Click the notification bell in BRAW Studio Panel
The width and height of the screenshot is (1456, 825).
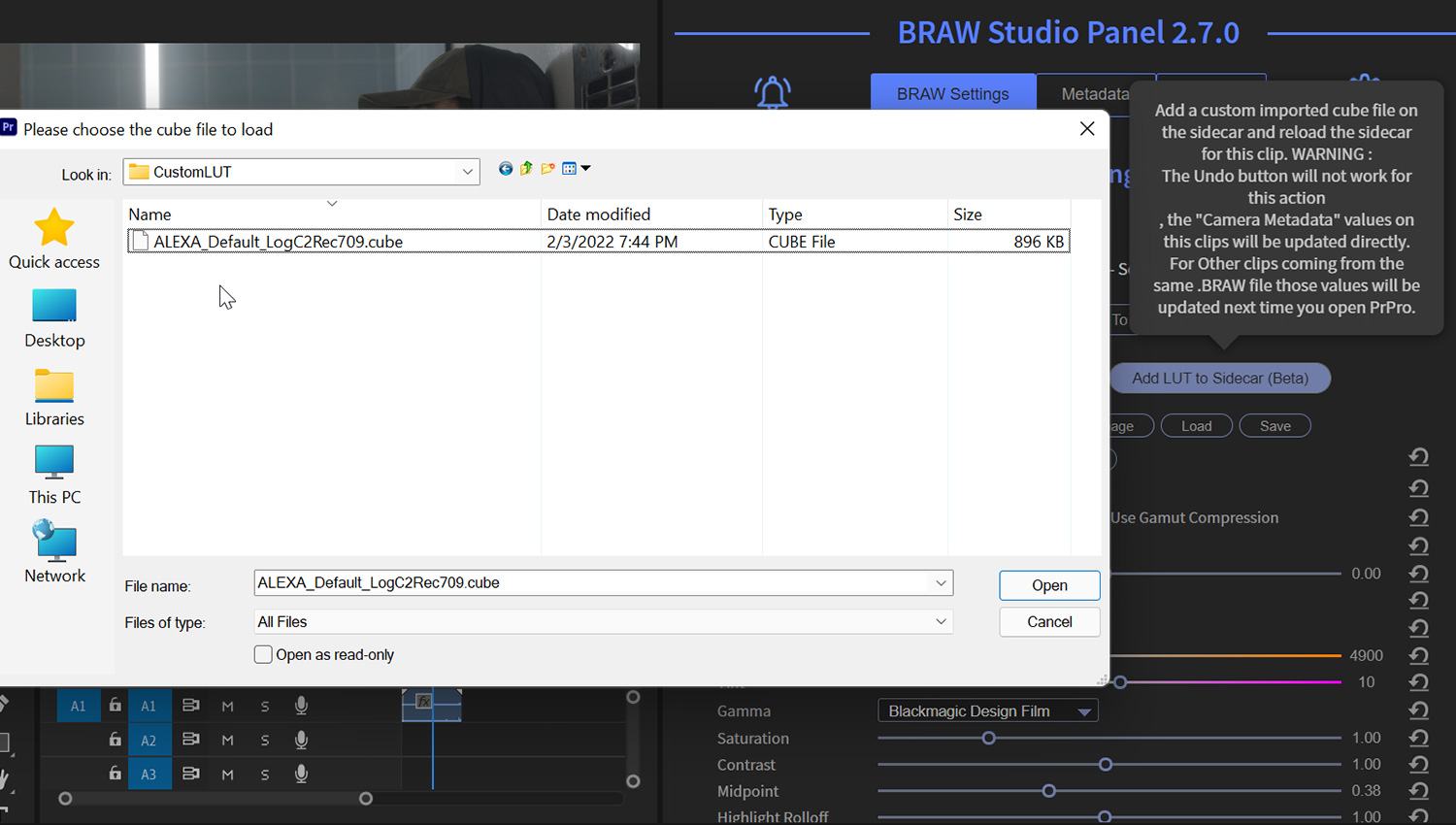(x=772, y=92)
